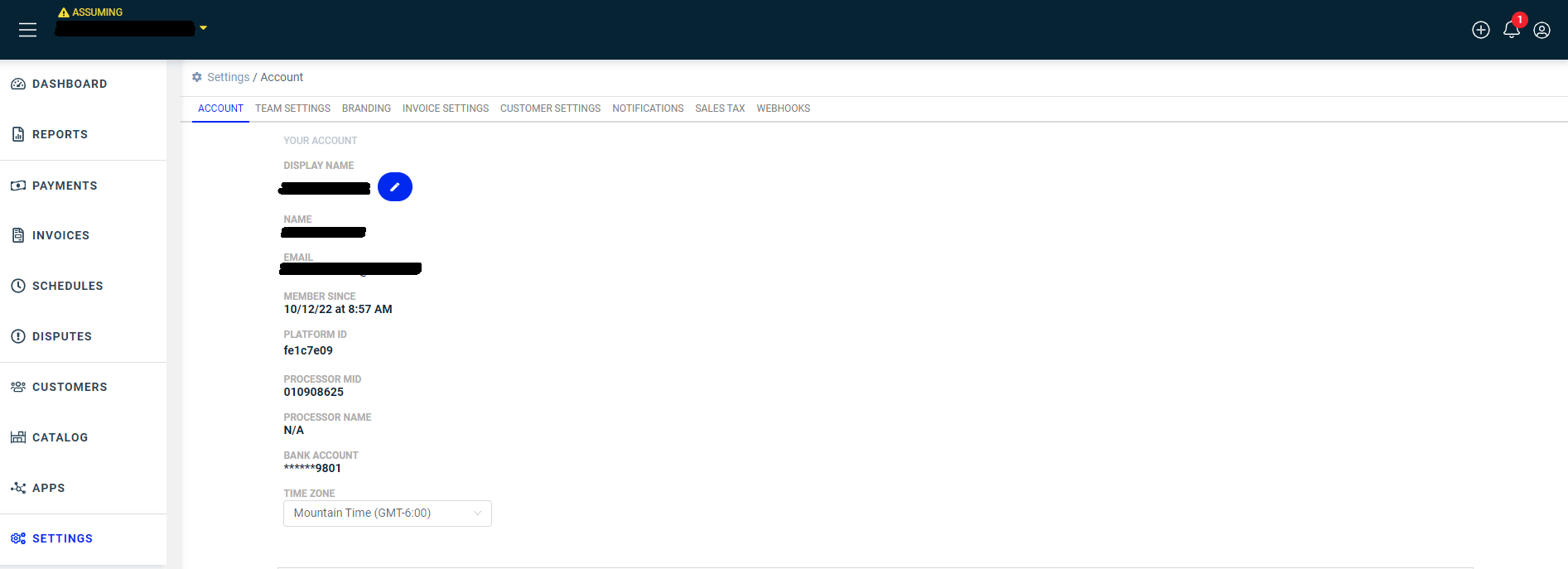This screenshot has height=569, width=1568.
Task: Click the red notification count badge
Action: 1519,20
